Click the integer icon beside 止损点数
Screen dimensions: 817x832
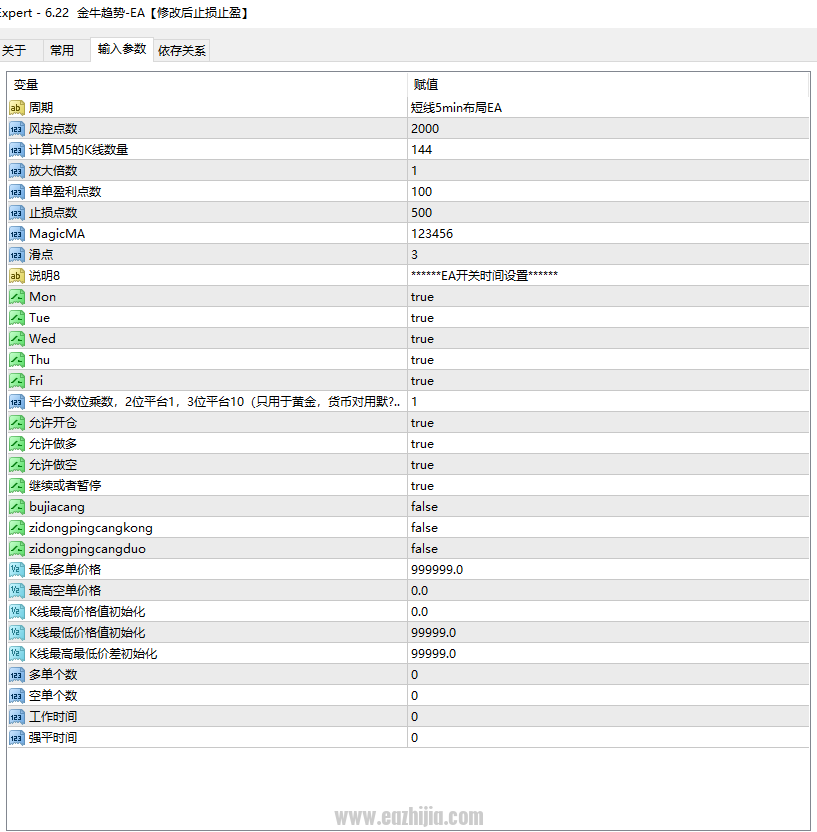pyautogui.click(x=16, y=213)
